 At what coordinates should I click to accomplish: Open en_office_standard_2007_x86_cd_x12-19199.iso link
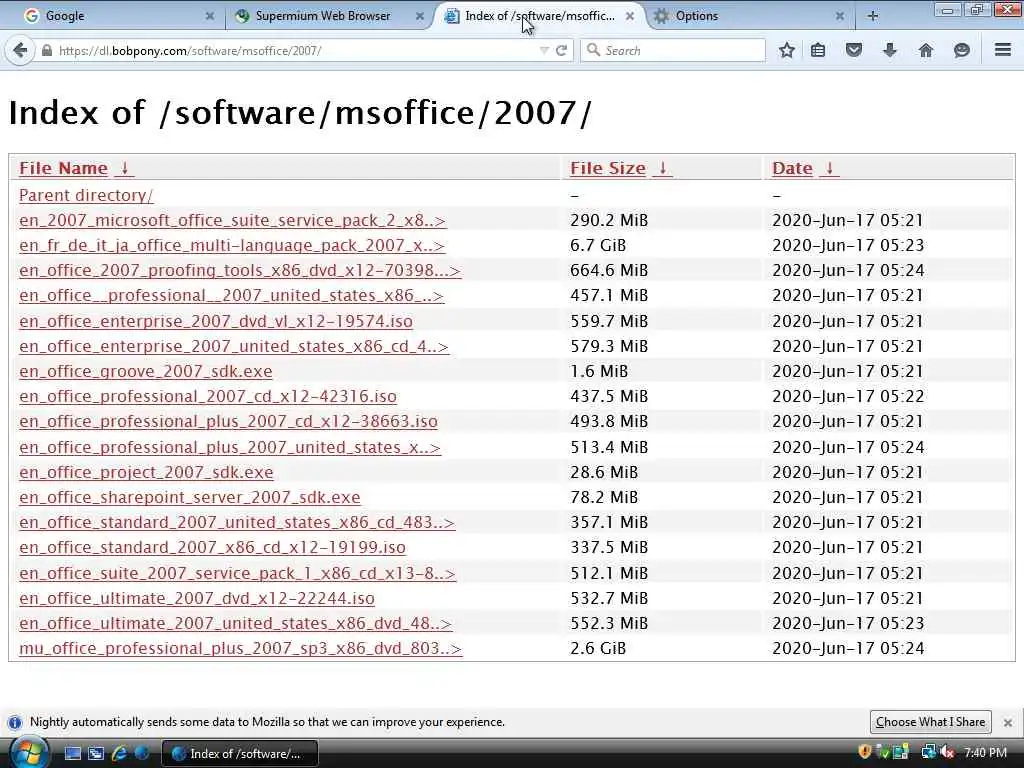pyautogui.click(x=212, y=547)
